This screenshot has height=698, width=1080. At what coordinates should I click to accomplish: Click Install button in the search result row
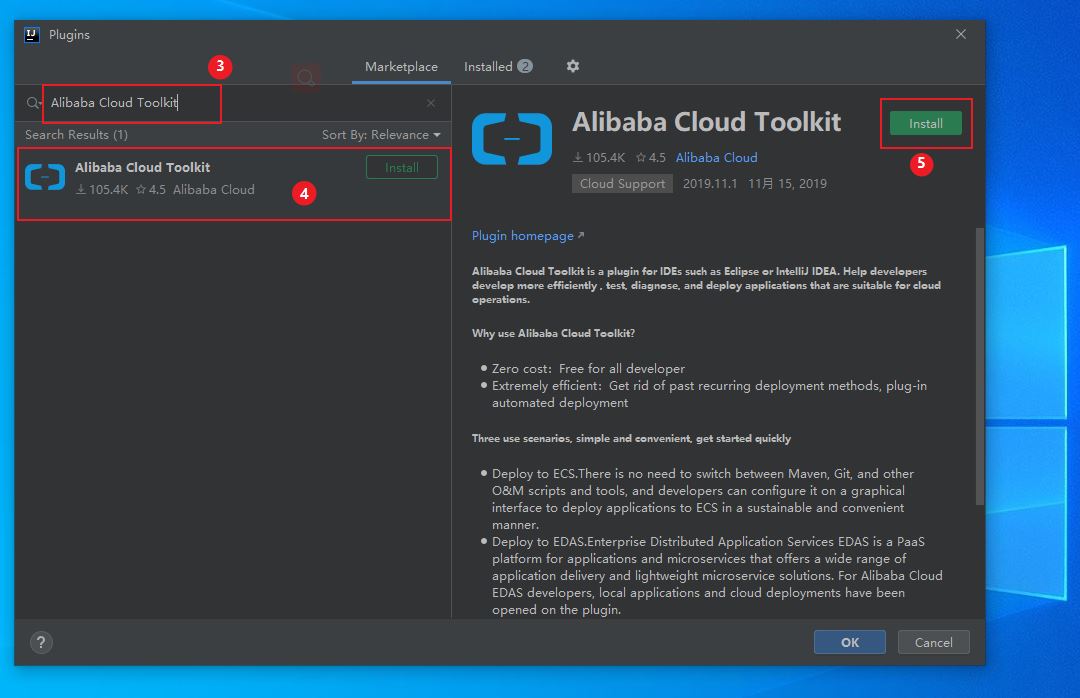point(402,167)
